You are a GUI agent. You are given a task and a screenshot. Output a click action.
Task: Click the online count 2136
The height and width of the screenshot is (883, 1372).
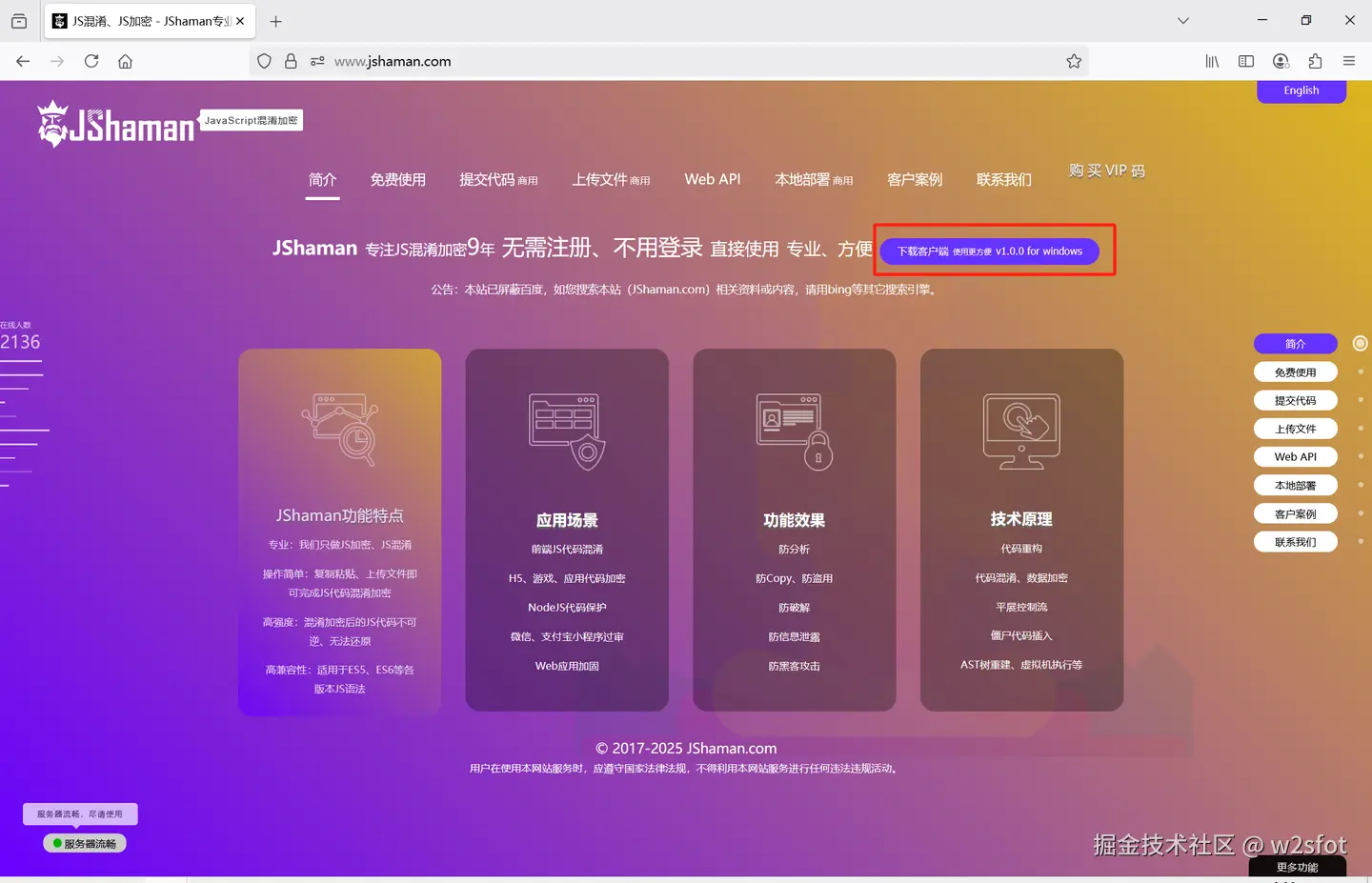coord(20,342)
